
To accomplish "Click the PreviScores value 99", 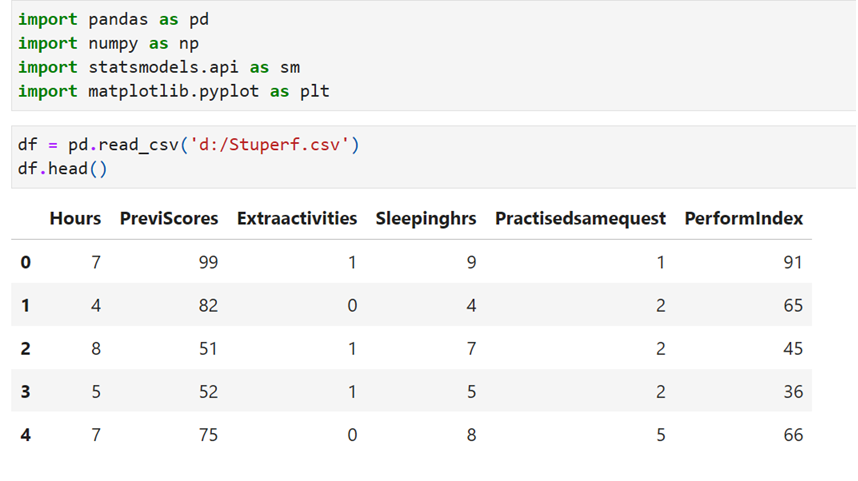I will click(207, 263).
